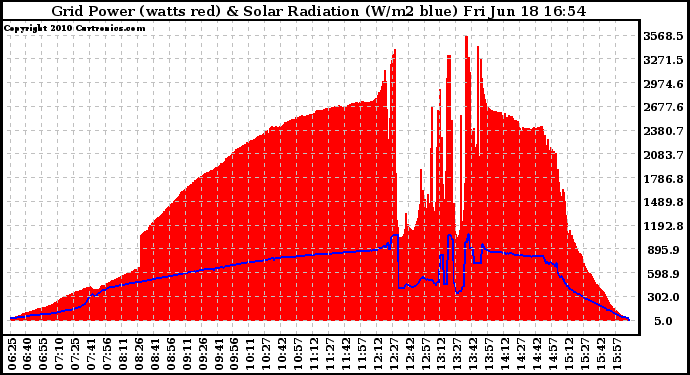Select the 895.9 axis label

666,250
